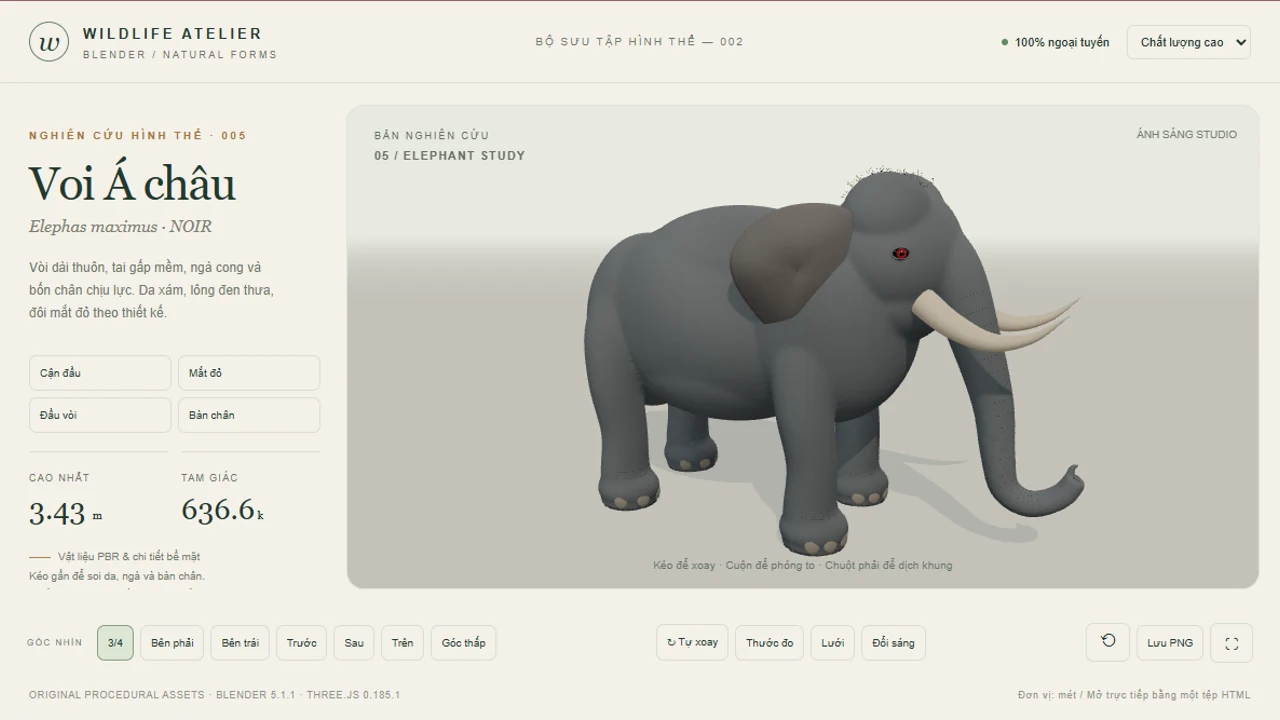The image size is (1280, 720).
Task: Focus on Đầu vòi trunk tip
Action: [100, 415]
